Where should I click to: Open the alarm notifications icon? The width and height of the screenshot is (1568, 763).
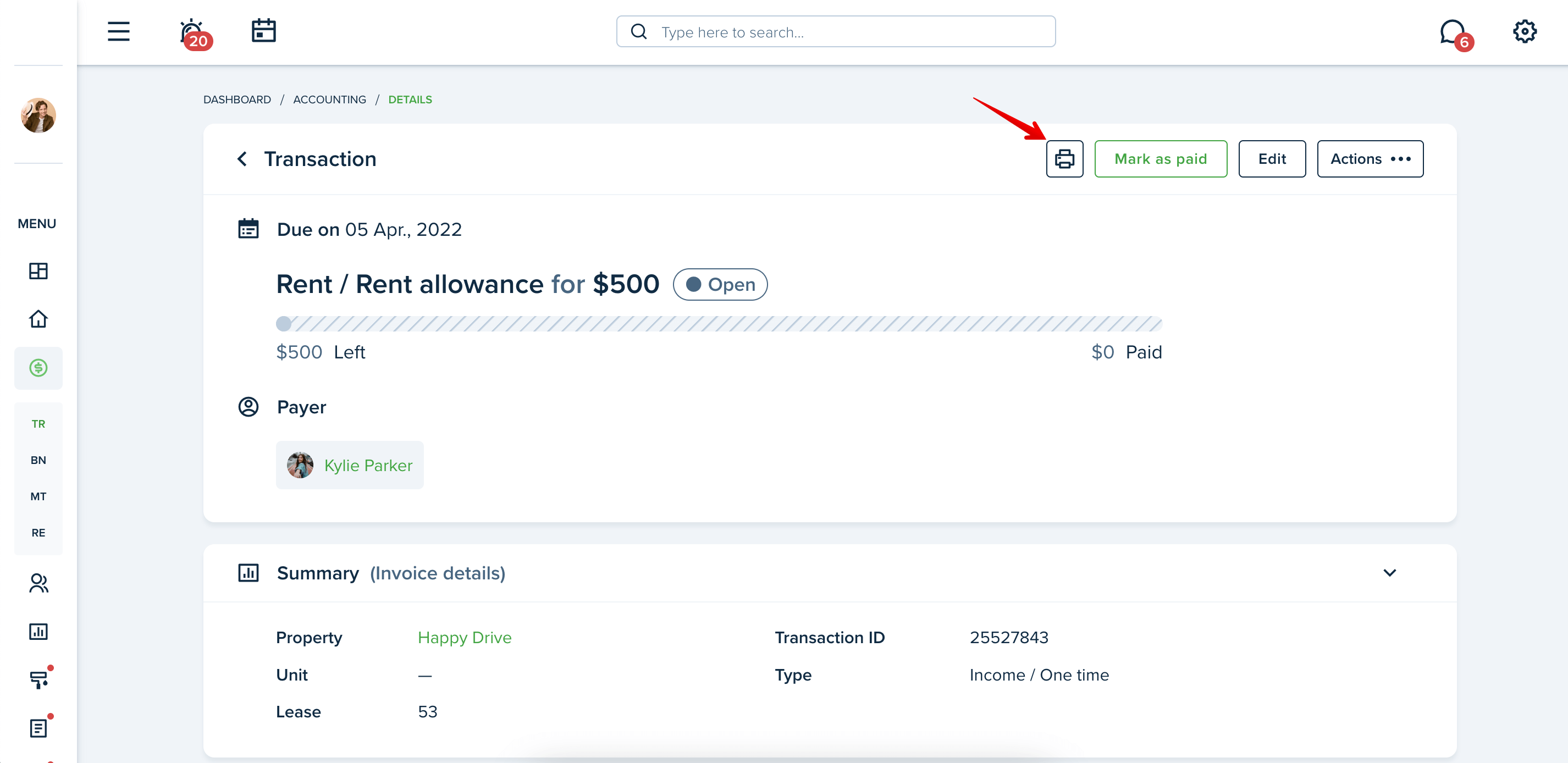pos(192,32)
